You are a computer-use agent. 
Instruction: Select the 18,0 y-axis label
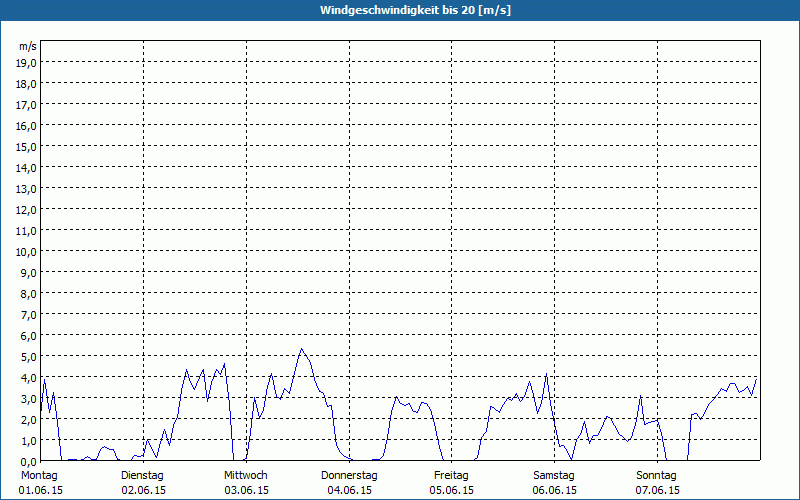tap(27, 84)
